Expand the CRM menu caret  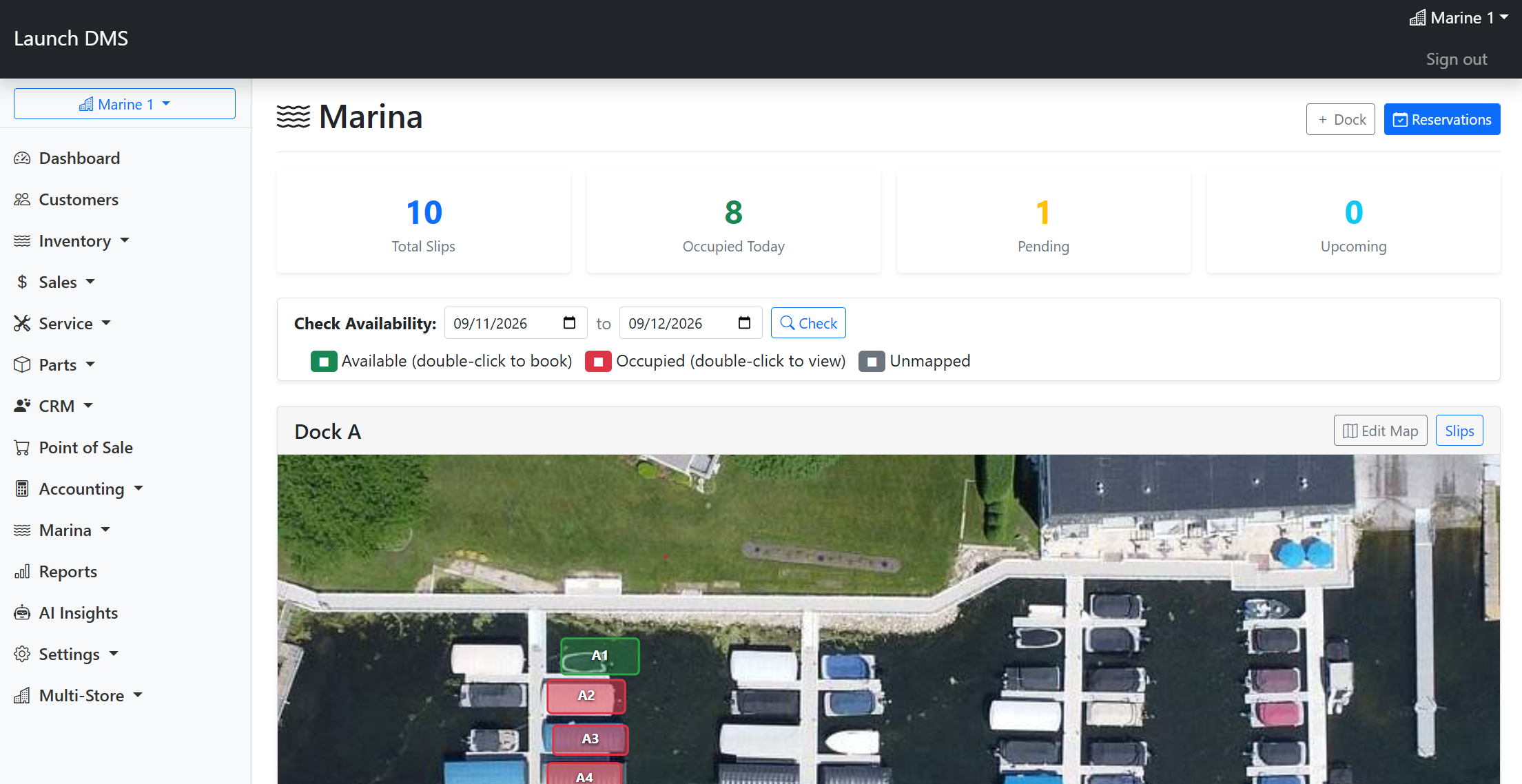tap(88, 406)
